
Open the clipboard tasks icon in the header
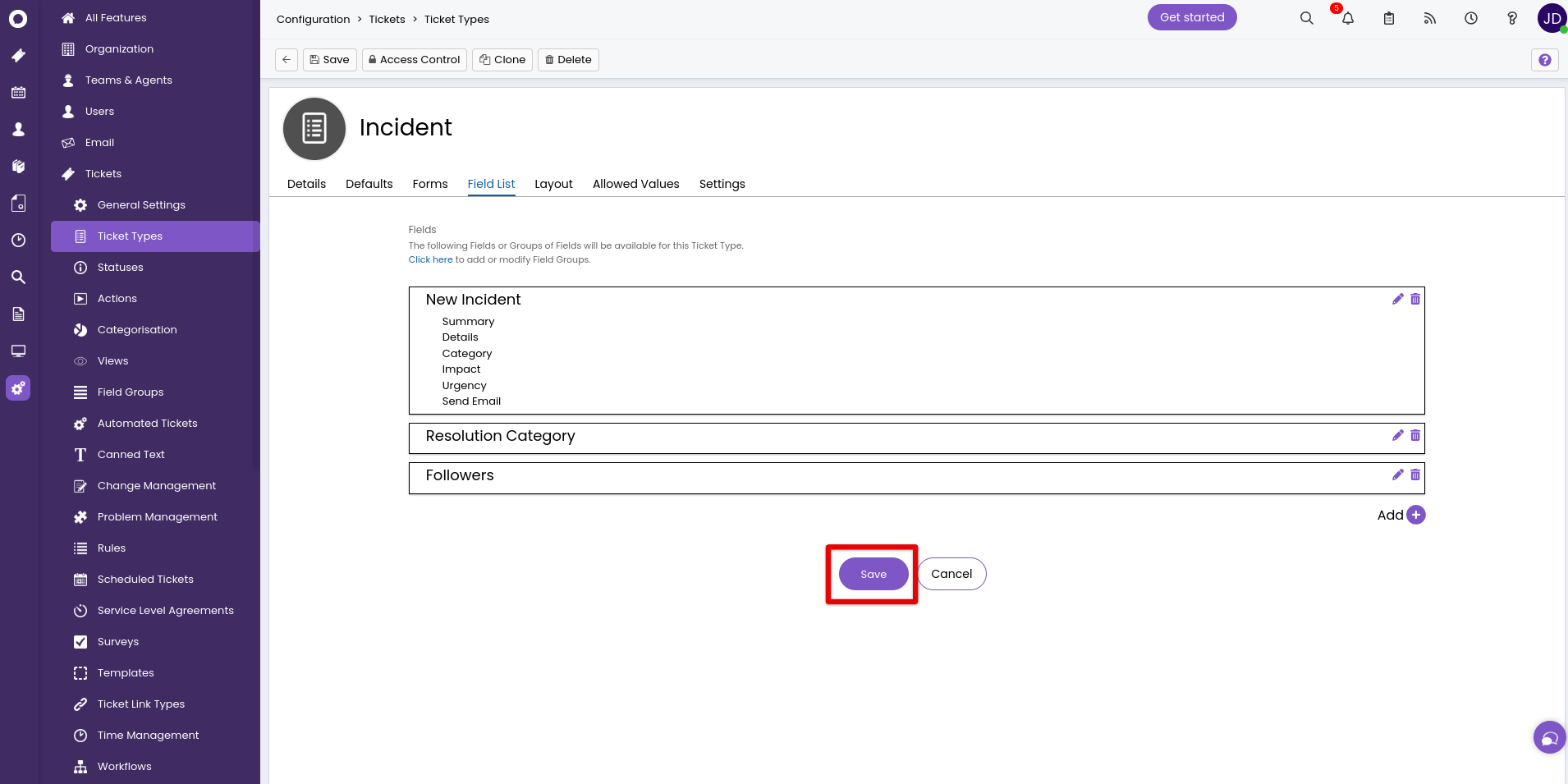click(1389, 17)
